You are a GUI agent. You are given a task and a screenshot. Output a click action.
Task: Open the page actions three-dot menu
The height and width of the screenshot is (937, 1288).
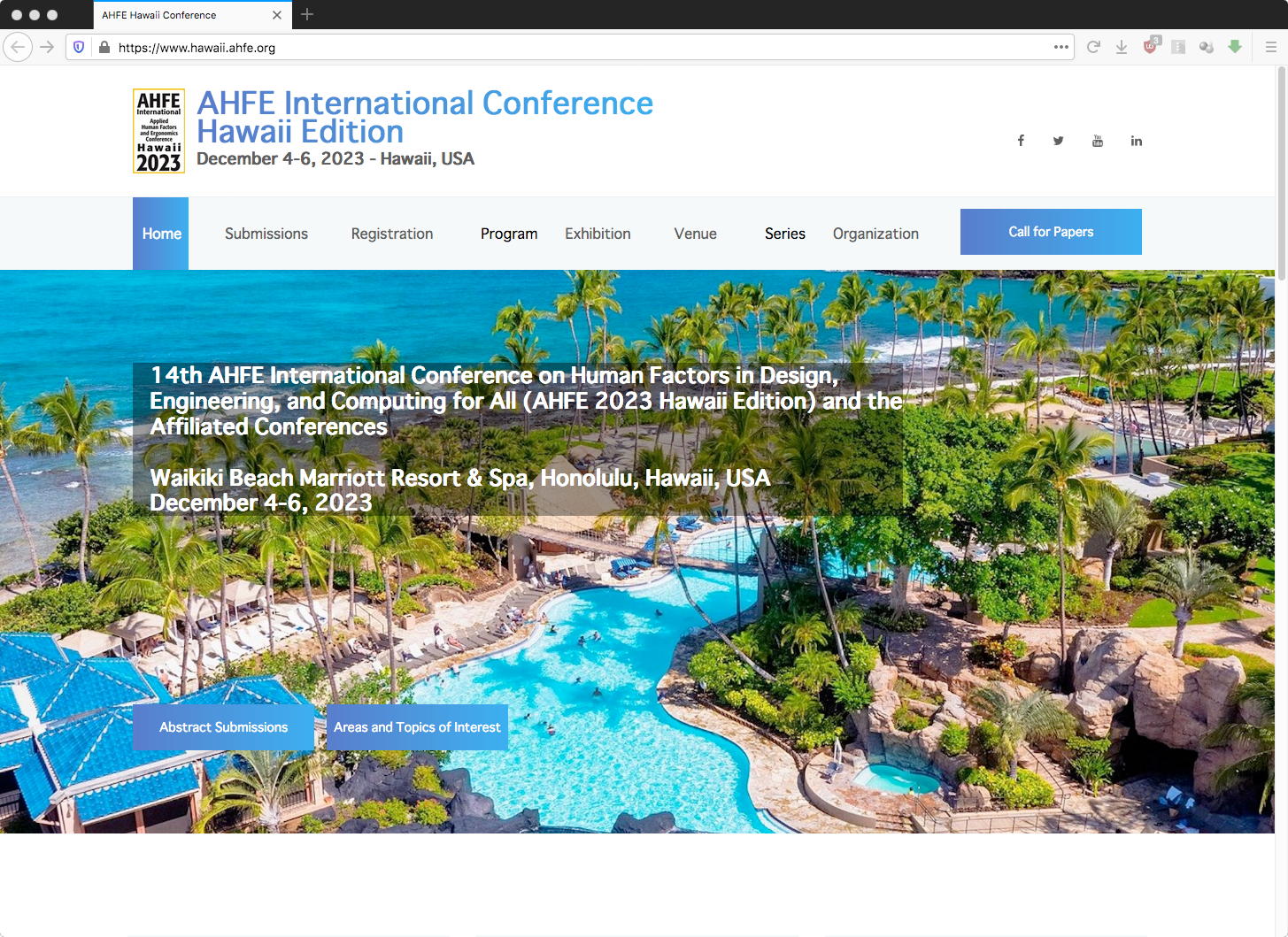coord(1061,47)
